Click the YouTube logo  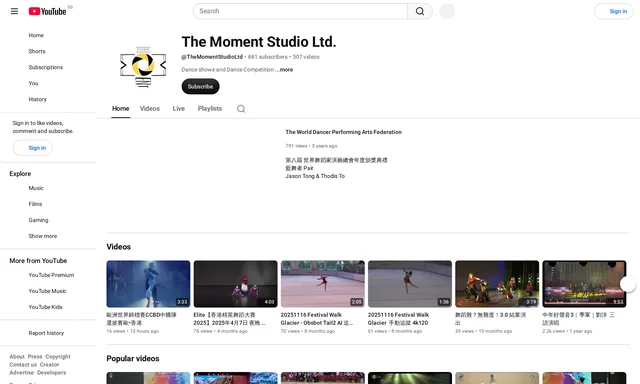click(x=47, y=11)
